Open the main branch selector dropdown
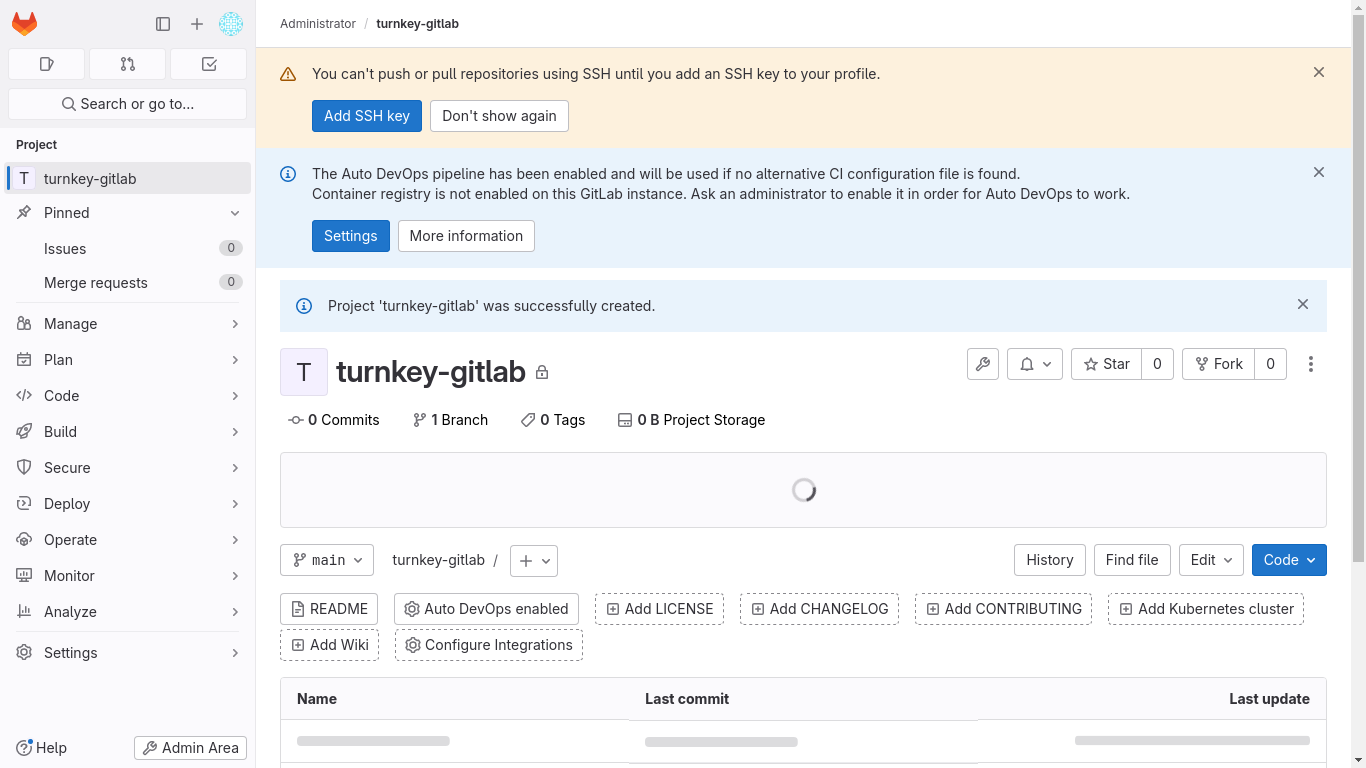The image size is (1366, 768). coord(327,560)
